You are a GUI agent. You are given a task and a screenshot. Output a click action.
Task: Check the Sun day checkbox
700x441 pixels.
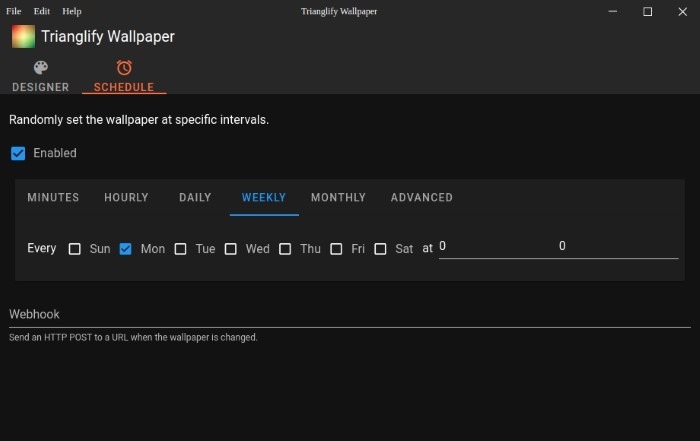[75, 249]
